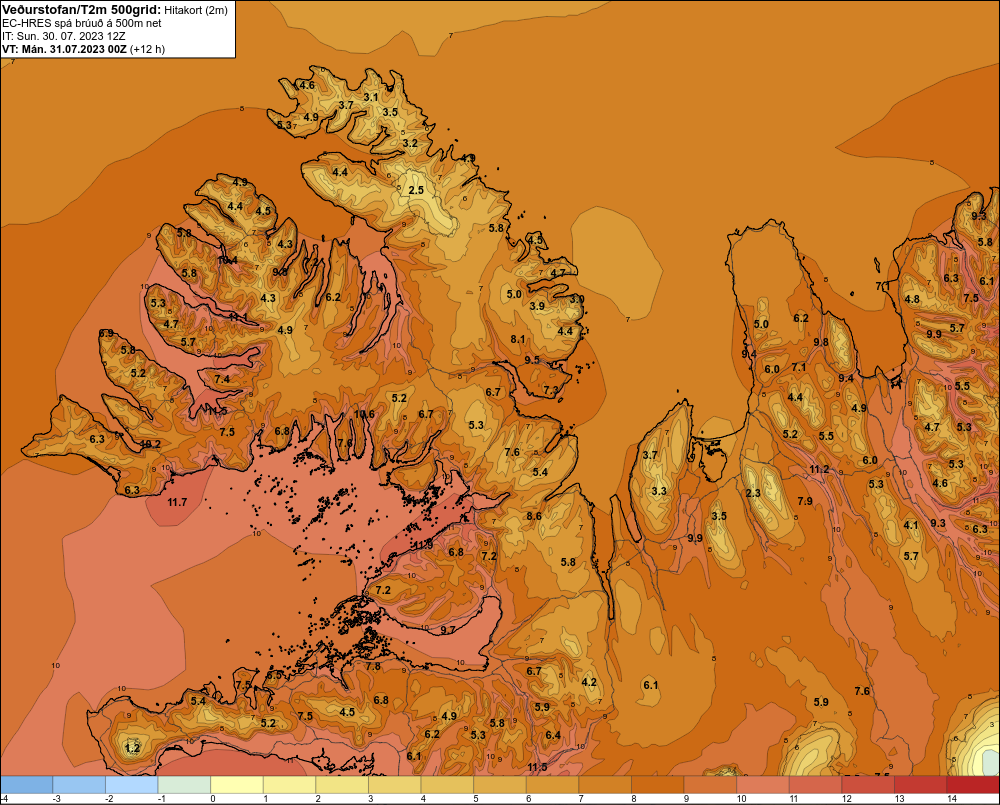Click the dark red legend swatch above 14
Image resolution: width=1000 pixels, height=805 pixels.
point(973,785)
